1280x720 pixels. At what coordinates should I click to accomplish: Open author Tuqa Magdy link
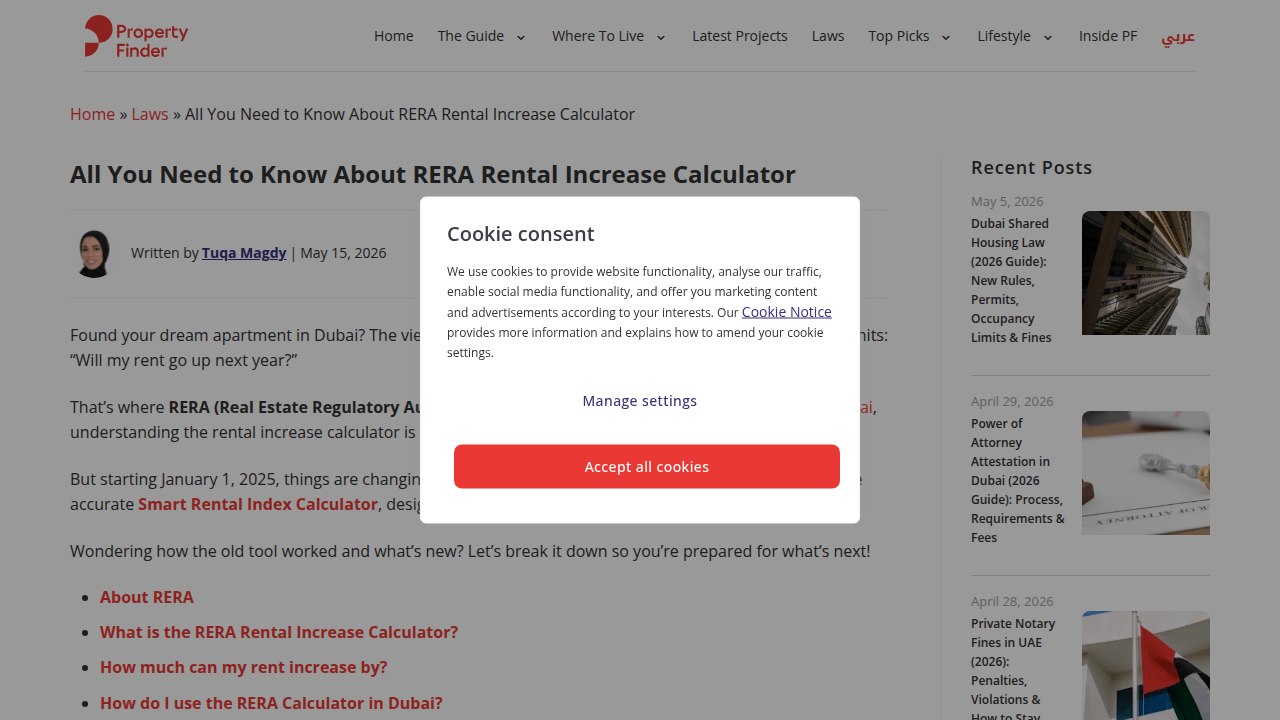244,253
